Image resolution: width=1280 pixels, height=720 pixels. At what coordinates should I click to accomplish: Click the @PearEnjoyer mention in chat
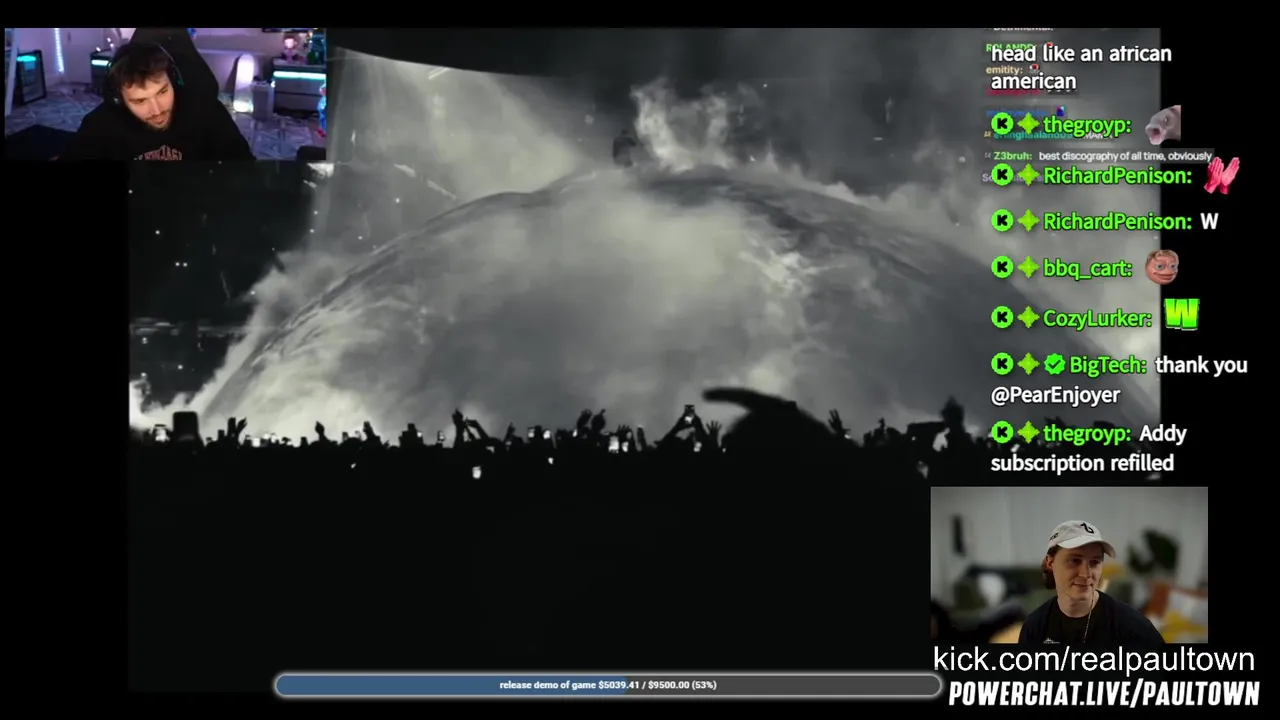[1055, 395]
